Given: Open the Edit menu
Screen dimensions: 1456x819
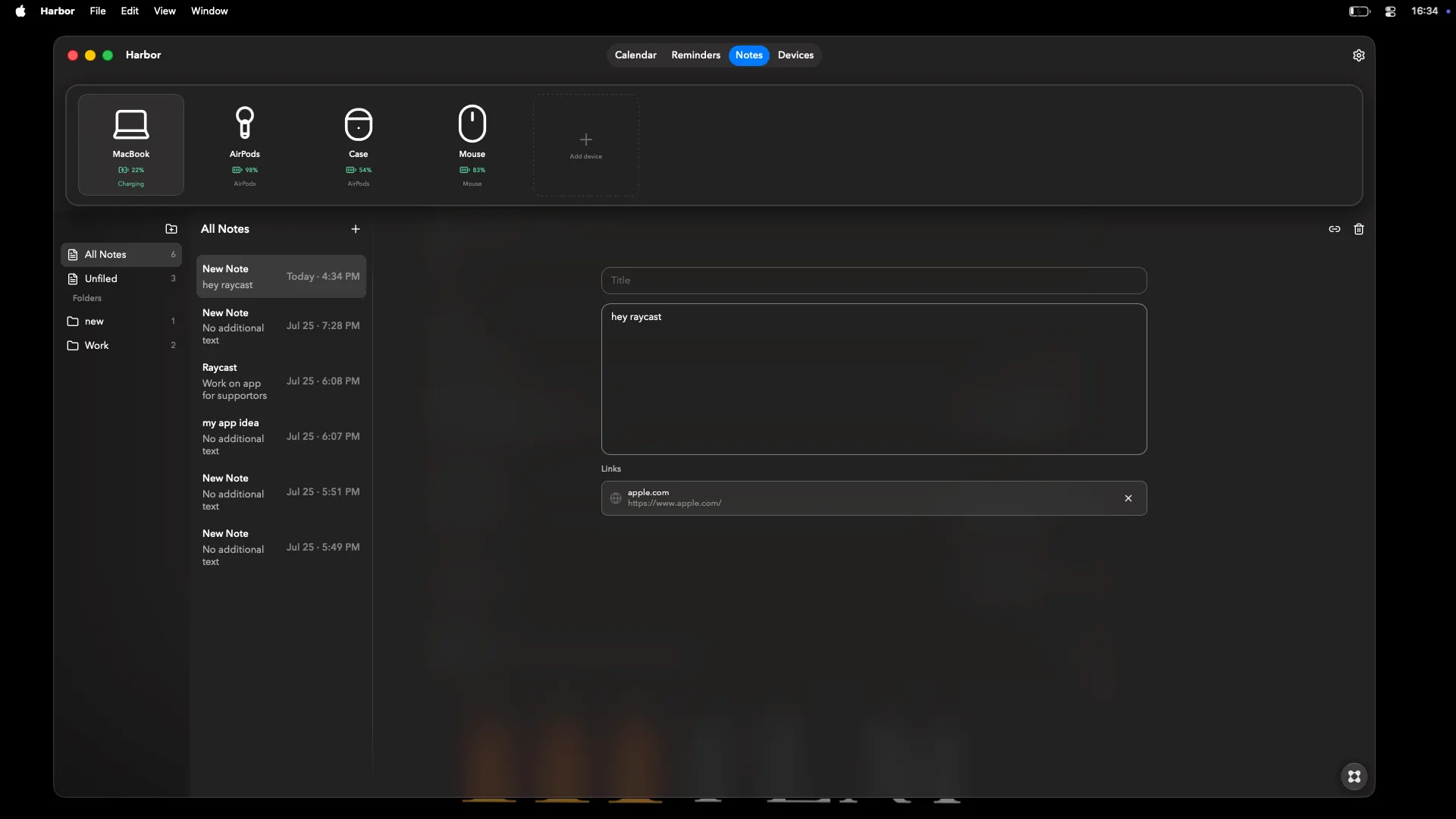Looking at the screenshot, I should pyautogui.click(x=130, y=11).
